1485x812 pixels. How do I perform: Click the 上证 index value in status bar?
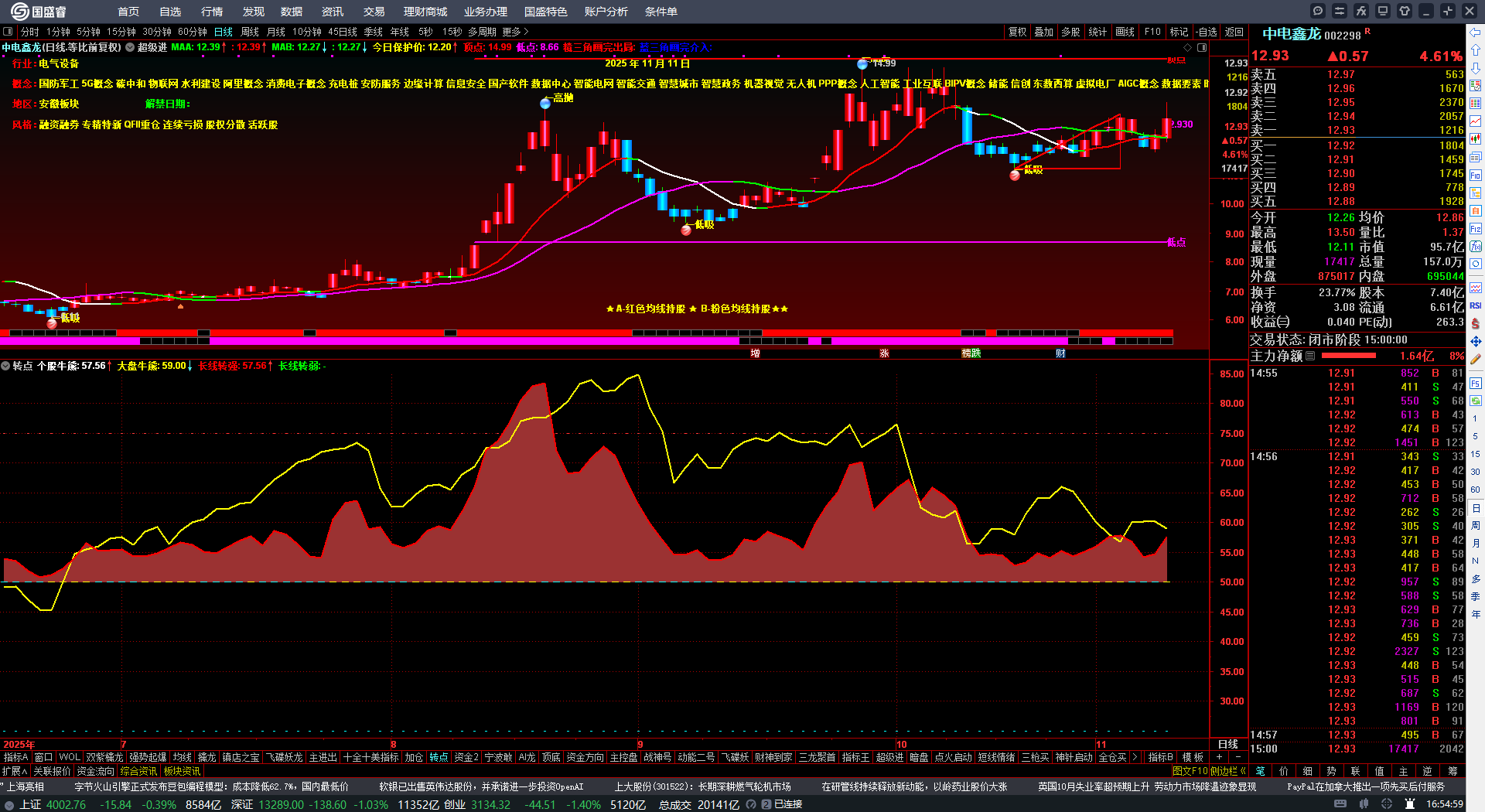pyautogui.click(x=67, y=804)
